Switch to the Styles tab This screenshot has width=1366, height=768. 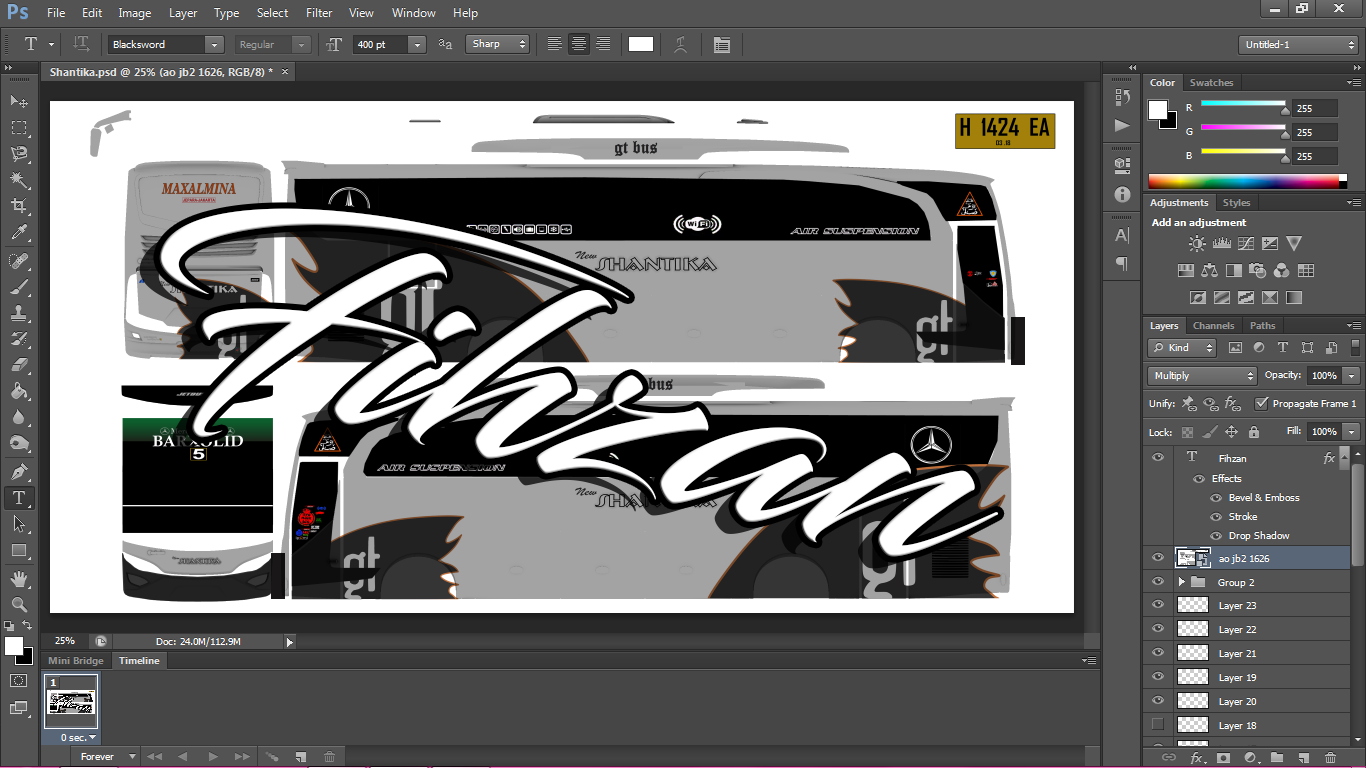pyautogui.click(x=1237, y=203)
